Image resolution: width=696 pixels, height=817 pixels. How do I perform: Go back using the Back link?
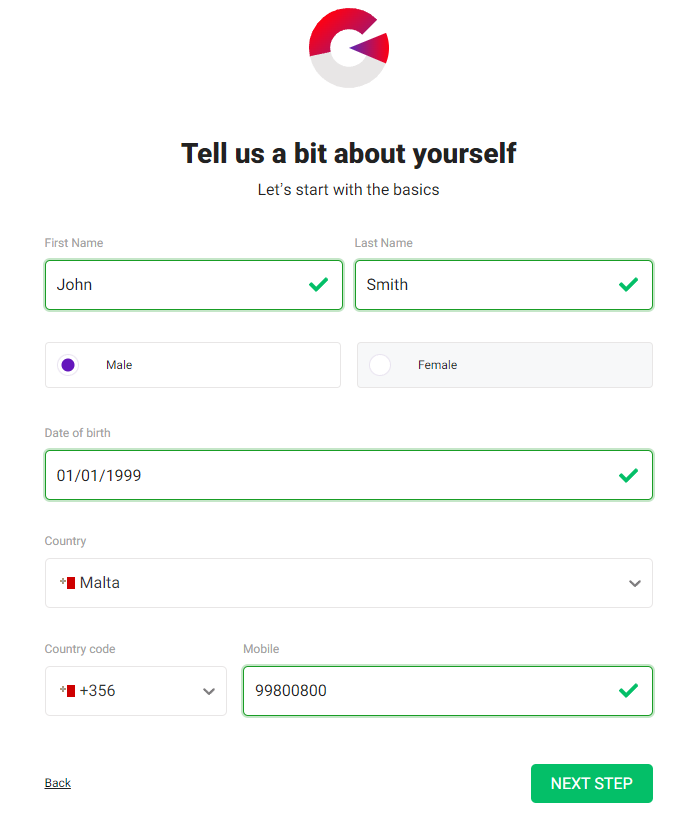[57, 783]
